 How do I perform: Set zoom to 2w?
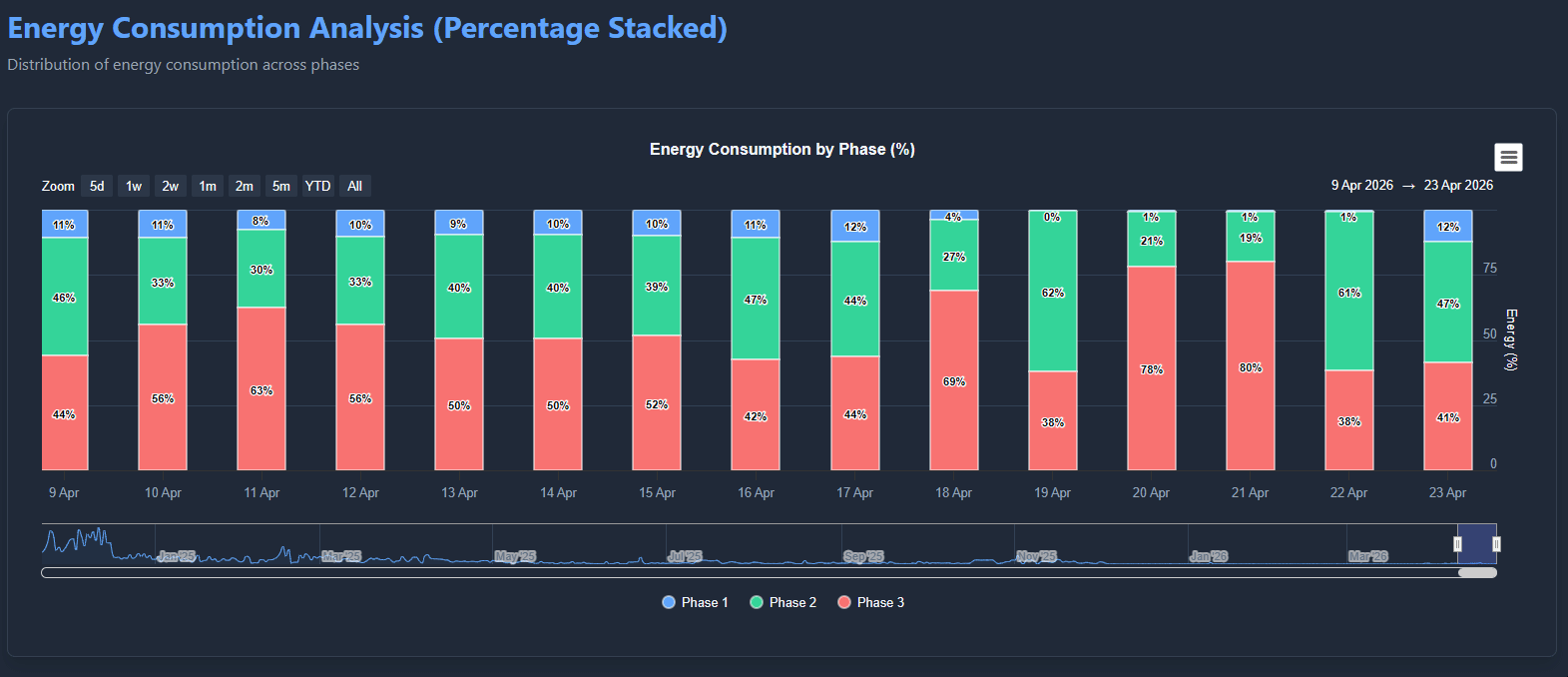click(171, 186)
